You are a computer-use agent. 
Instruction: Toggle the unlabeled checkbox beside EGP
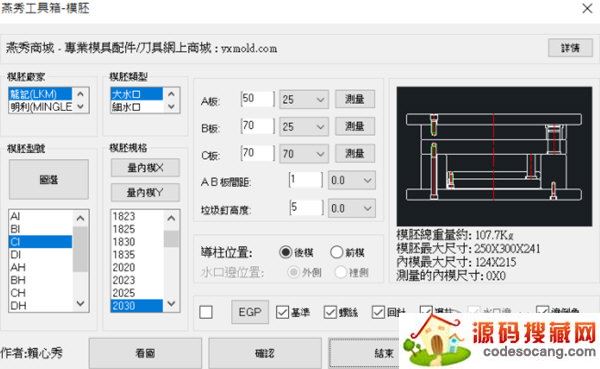pyautogui.click(x=206, y=312)
